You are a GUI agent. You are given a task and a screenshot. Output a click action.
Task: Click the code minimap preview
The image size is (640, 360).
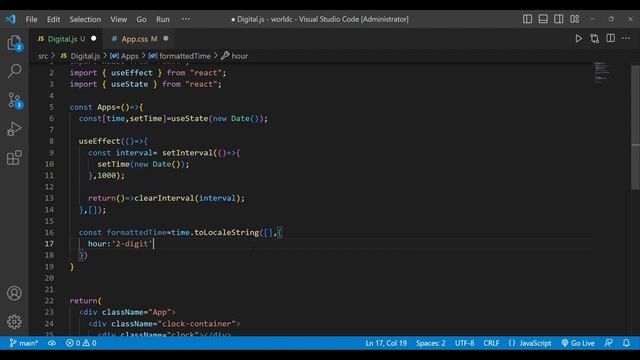[602, 72]
